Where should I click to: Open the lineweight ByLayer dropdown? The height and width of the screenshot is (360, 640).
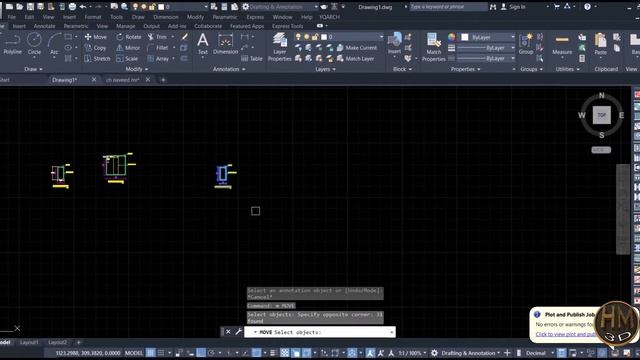pyautogui.click(x=486, y=48)
